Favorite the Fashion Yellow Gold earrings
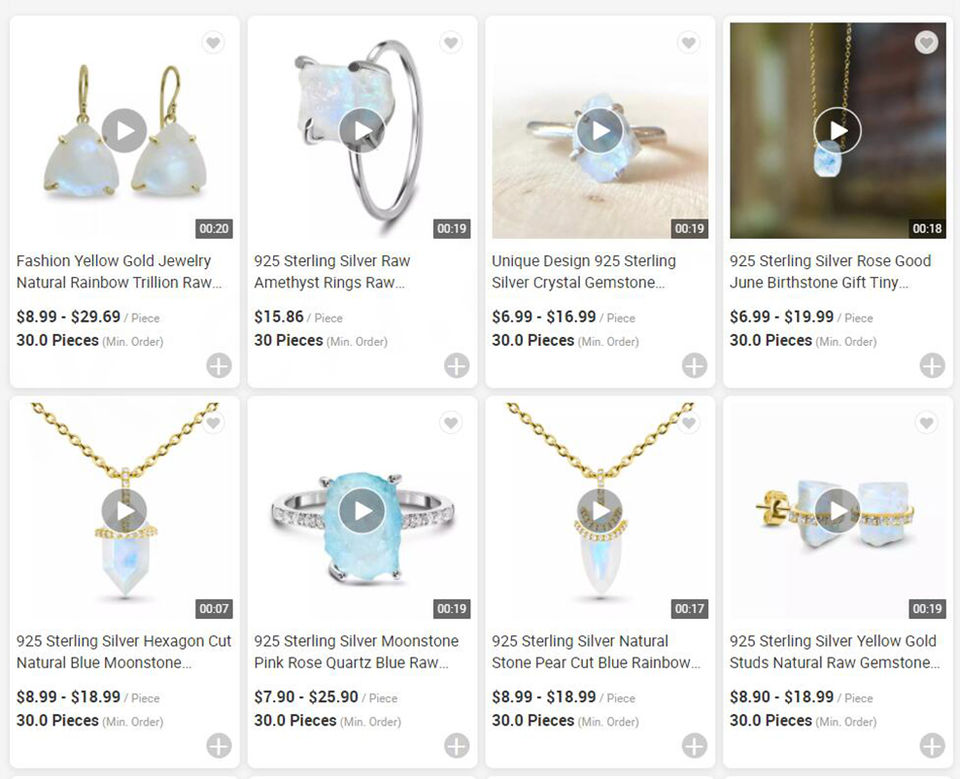The height and width of the screenshot is (779, 960). pyautogui.click(x=213, y=43)
